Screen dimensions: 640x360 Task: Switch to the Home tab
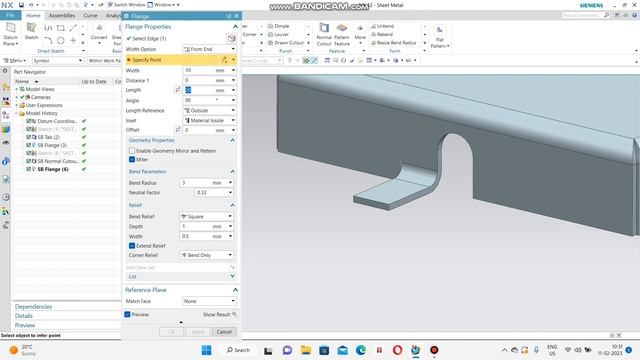pyautogui.click(x=33, y=16)
